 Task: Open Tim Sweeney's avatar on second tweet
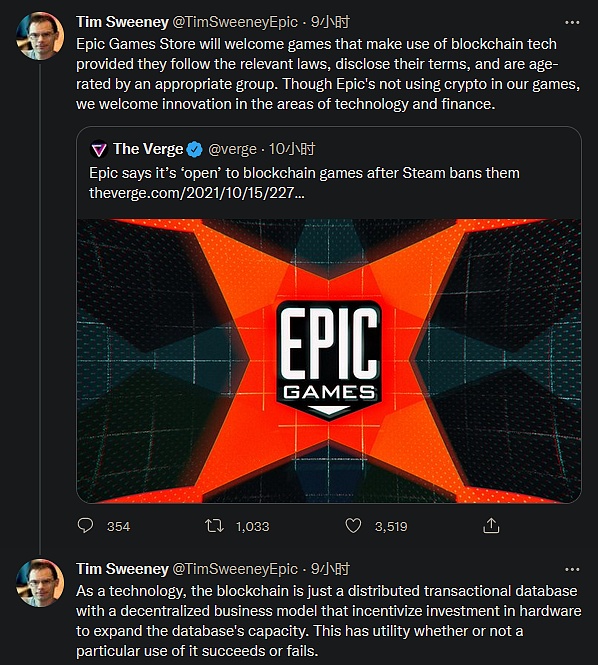(x=40, y=583)
